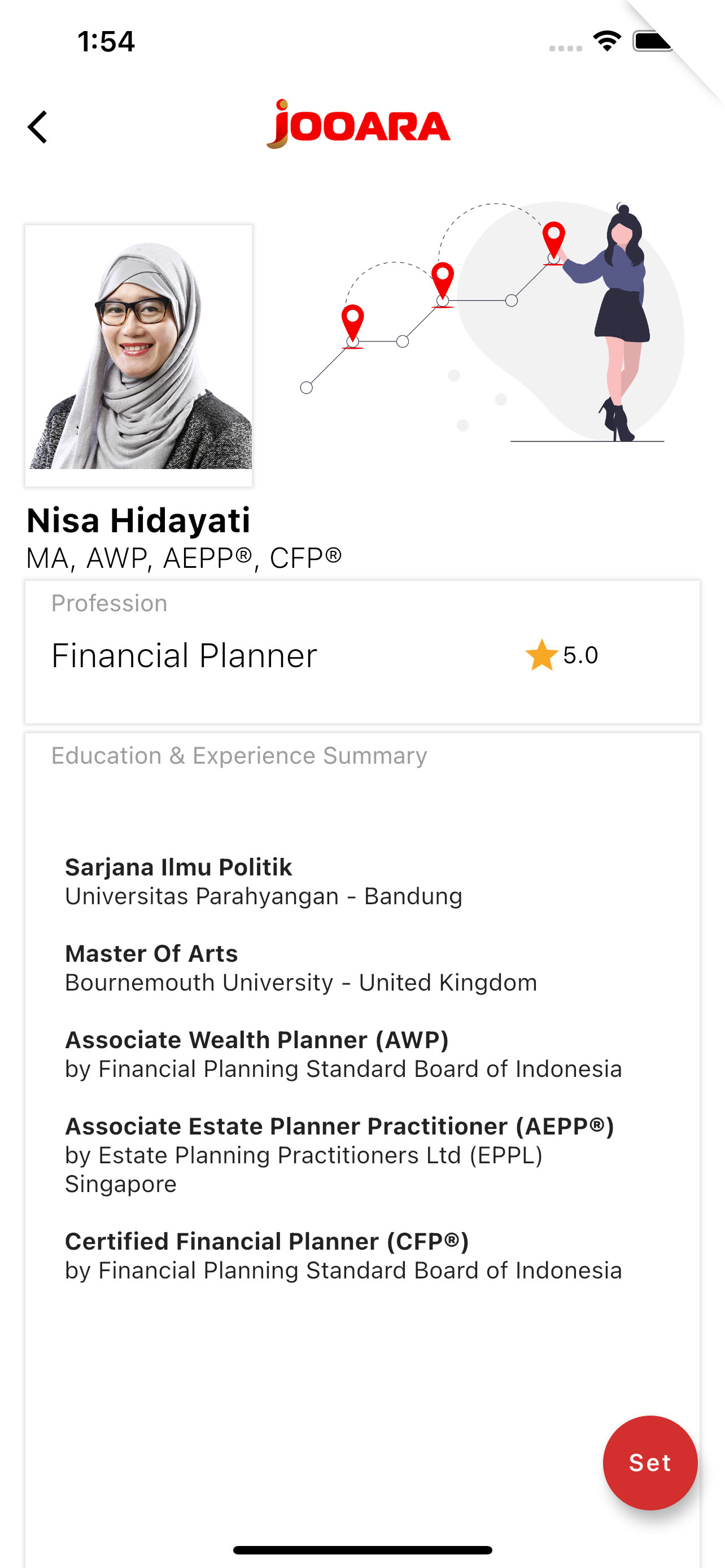Tap the red Set floating button
Viewport: 725px width, 1568px height.
[649, 1462]
